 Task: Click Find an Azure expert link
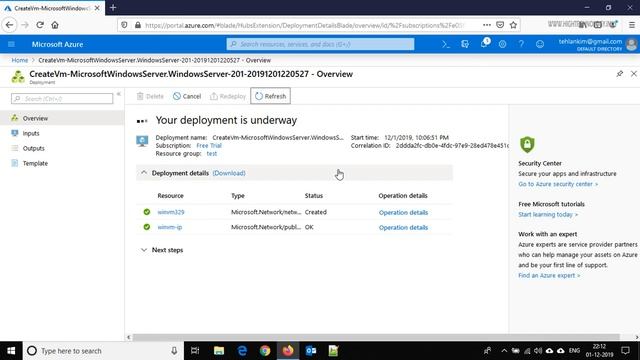tap(549, 276)
